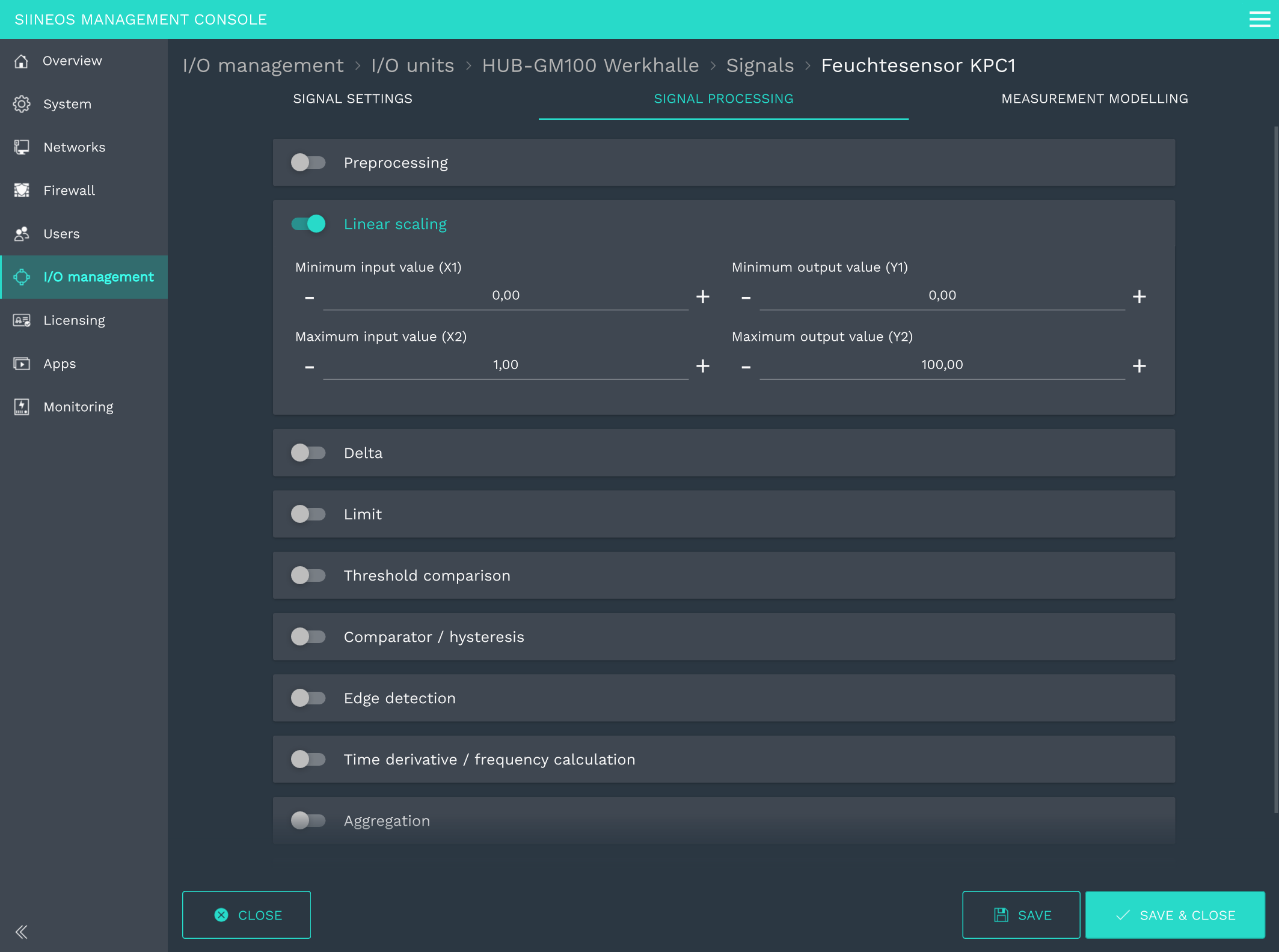Click the Edge detection label
The image size is (1279, 952).
(x=400, y=698)
